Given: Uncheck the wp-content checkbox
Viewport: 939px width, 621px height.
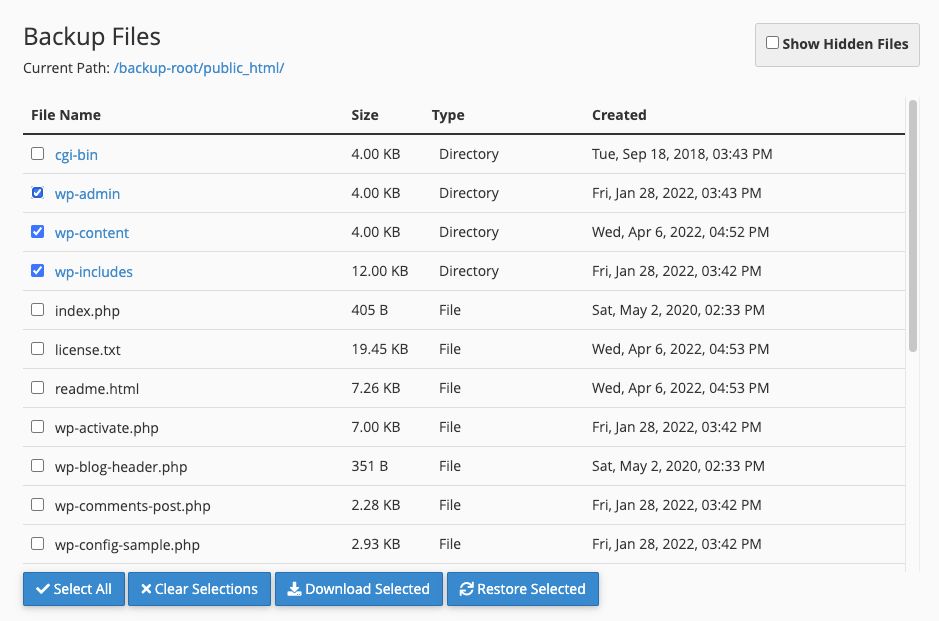Looking at the screenshot, I should pos(38,232).
